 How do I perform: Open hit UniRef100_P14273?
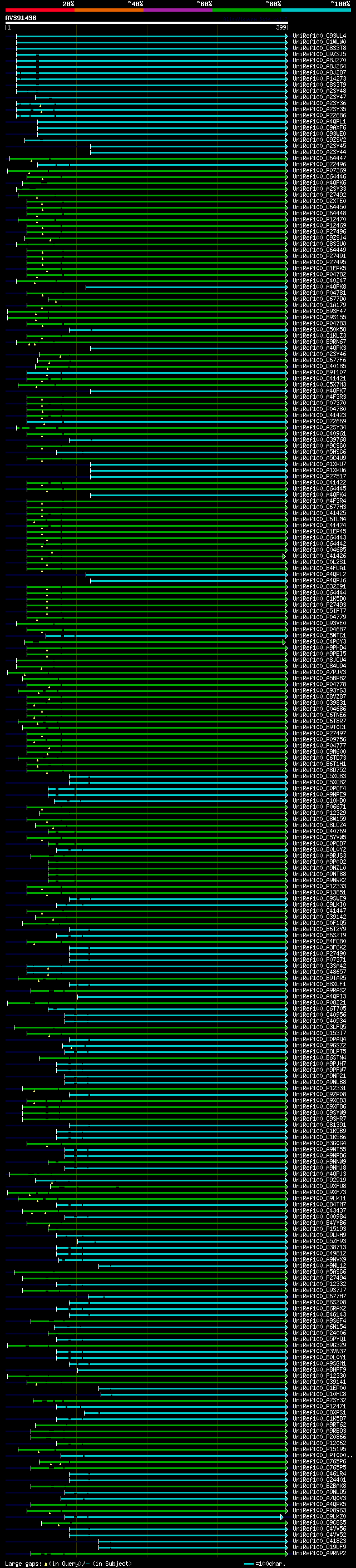(319, 78)
